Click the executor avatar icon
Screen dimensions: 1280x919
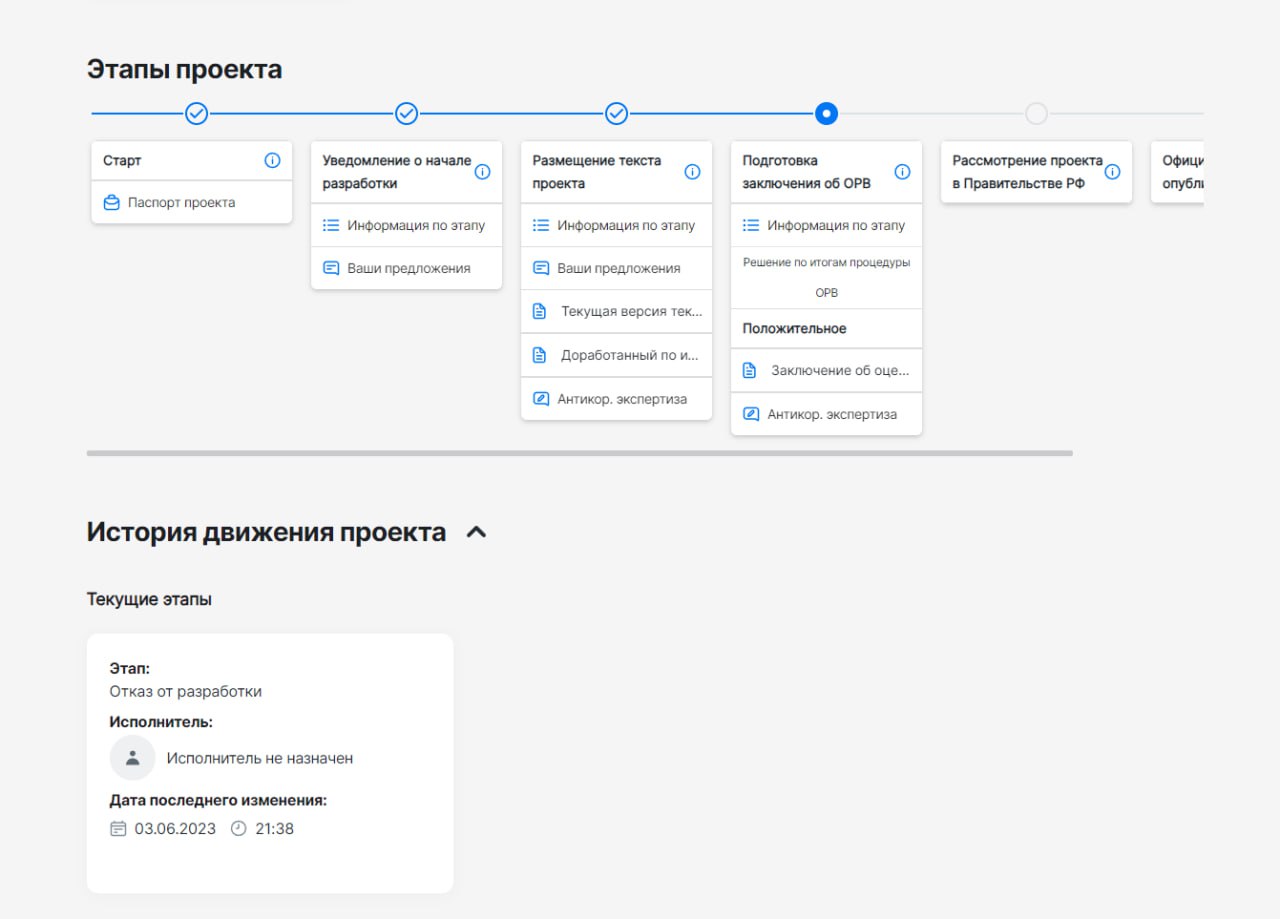click(x=132, y=758)
